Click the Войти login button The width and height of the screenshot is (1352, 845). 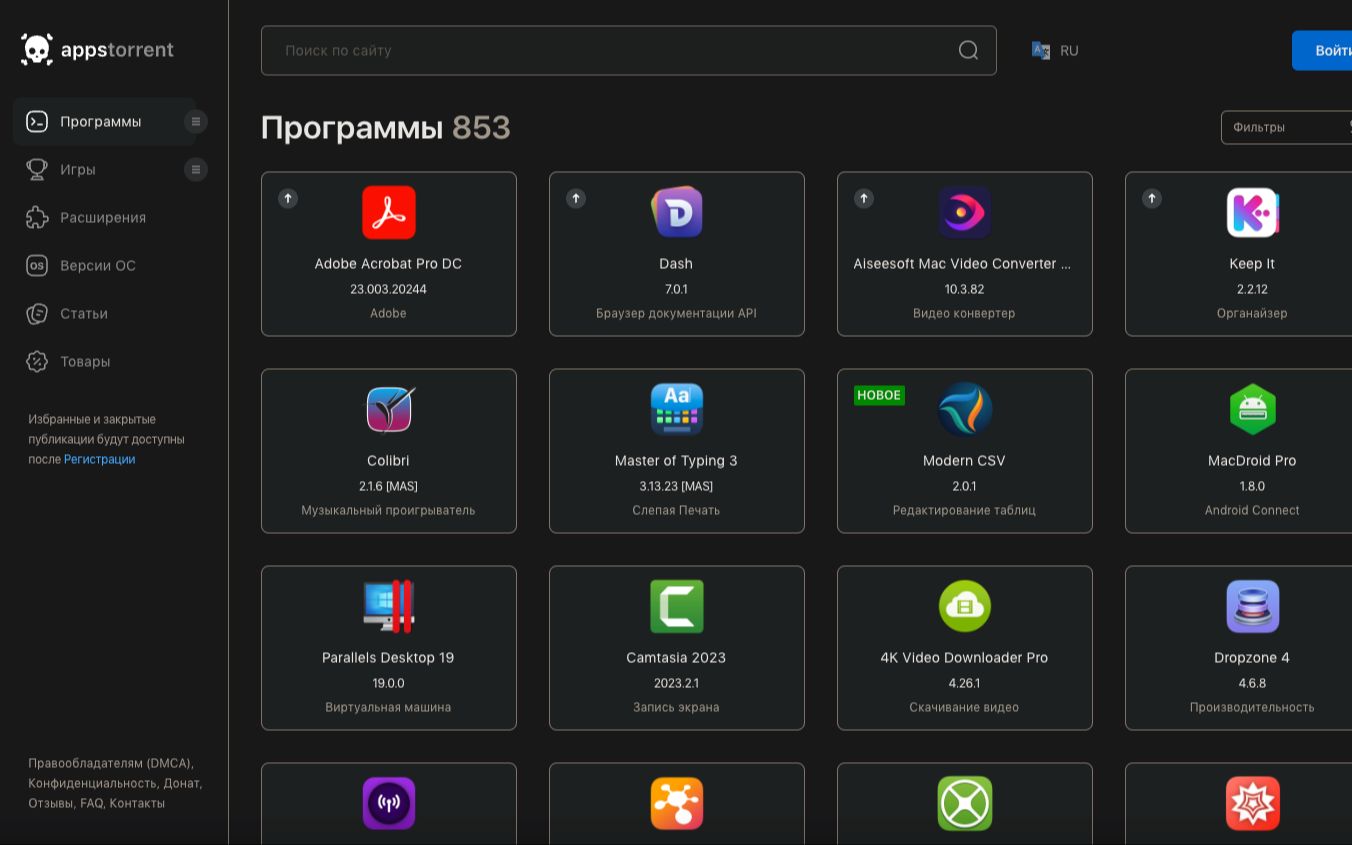1322,50
